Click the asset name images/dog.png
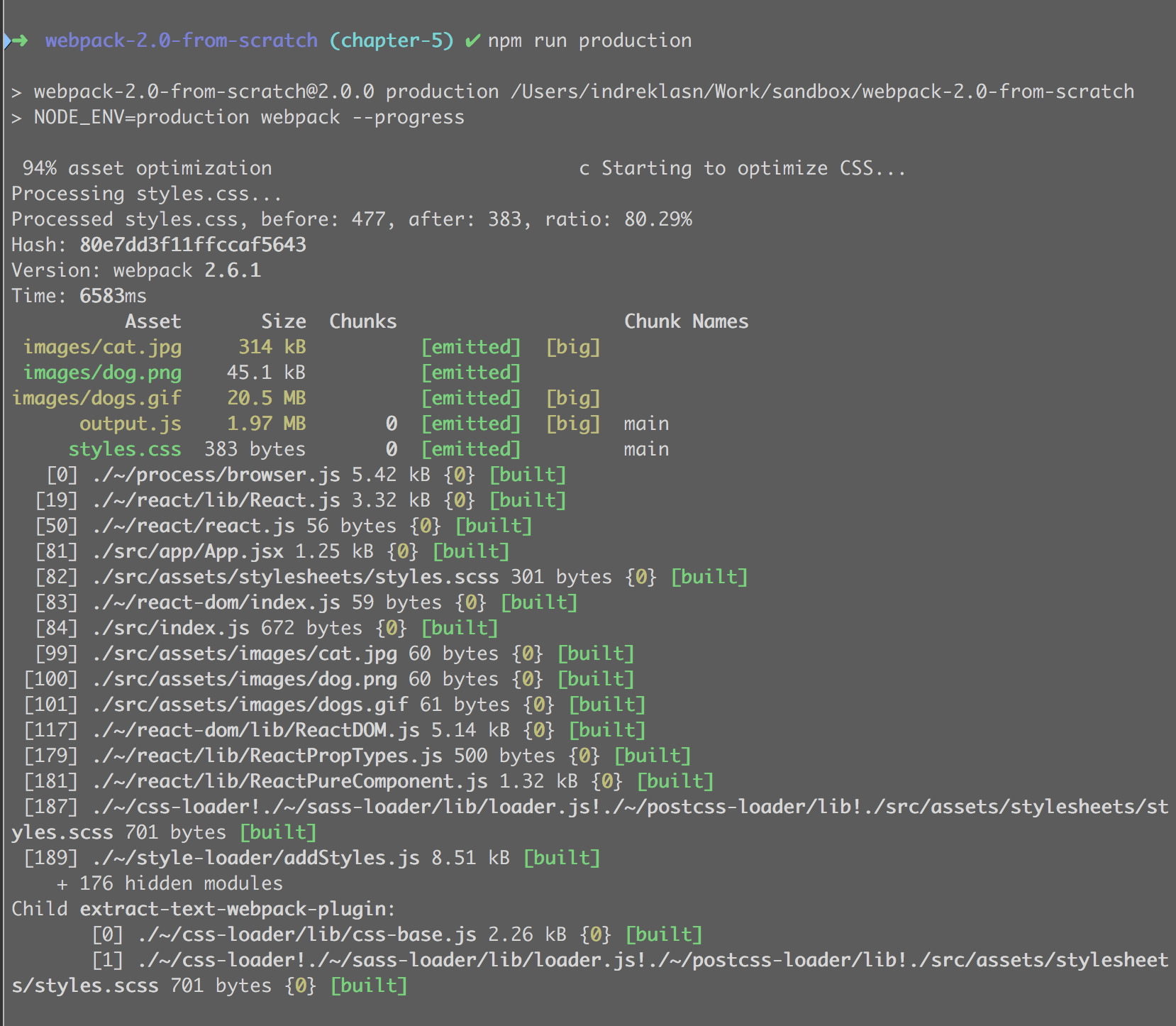This screenshot has width=1176, height=1026. click(x=102, y=373)
